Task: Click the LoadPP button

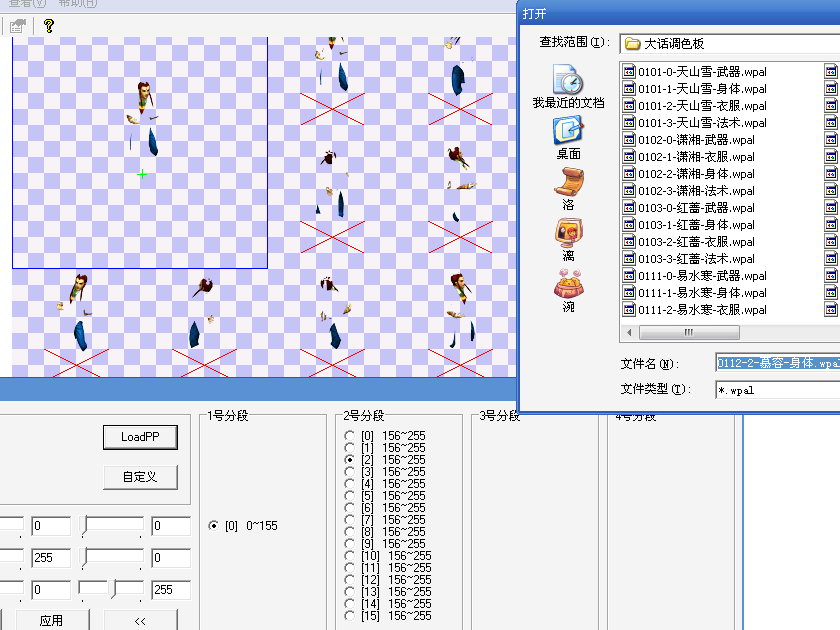Action: [x=140, y=437]
